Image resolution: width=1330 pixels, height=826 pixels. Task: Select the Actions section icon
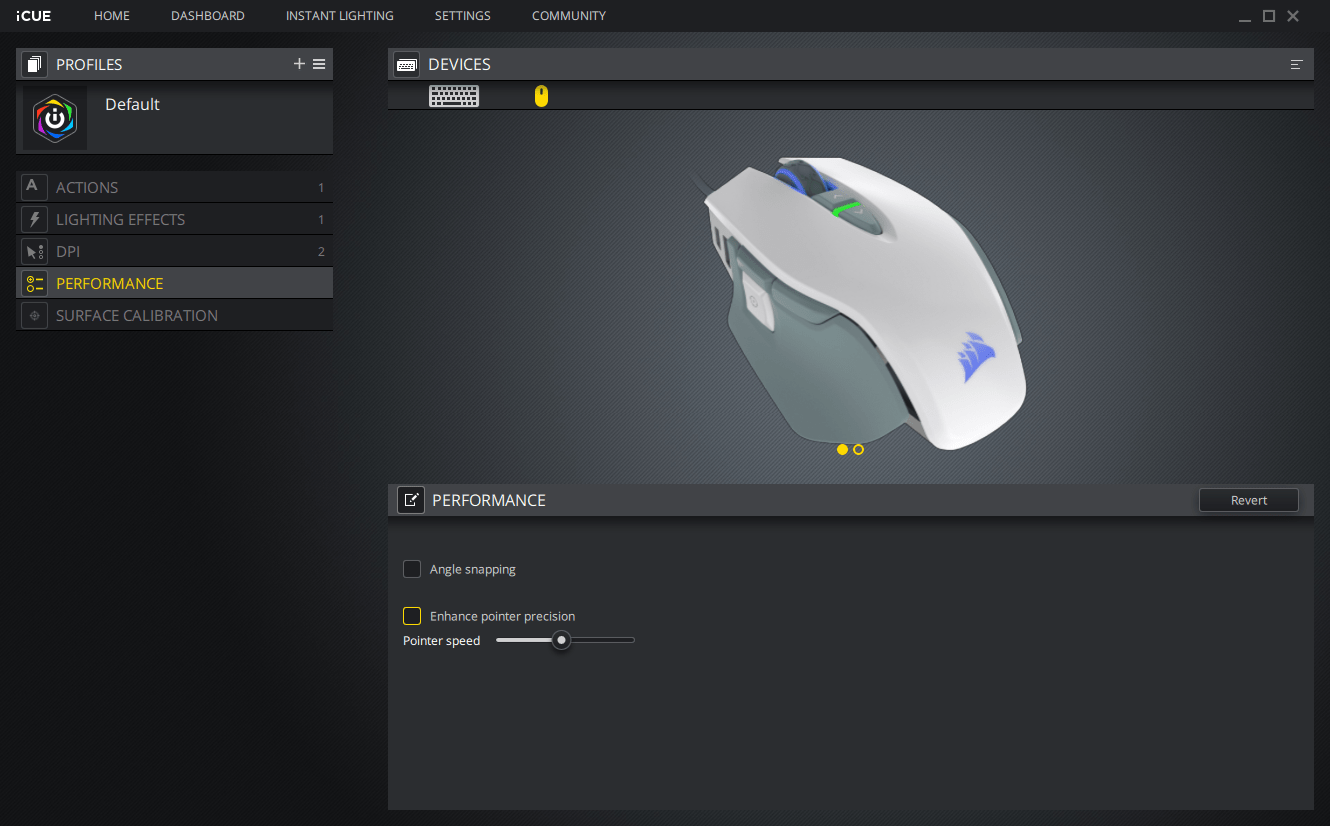tap(34, 187)
